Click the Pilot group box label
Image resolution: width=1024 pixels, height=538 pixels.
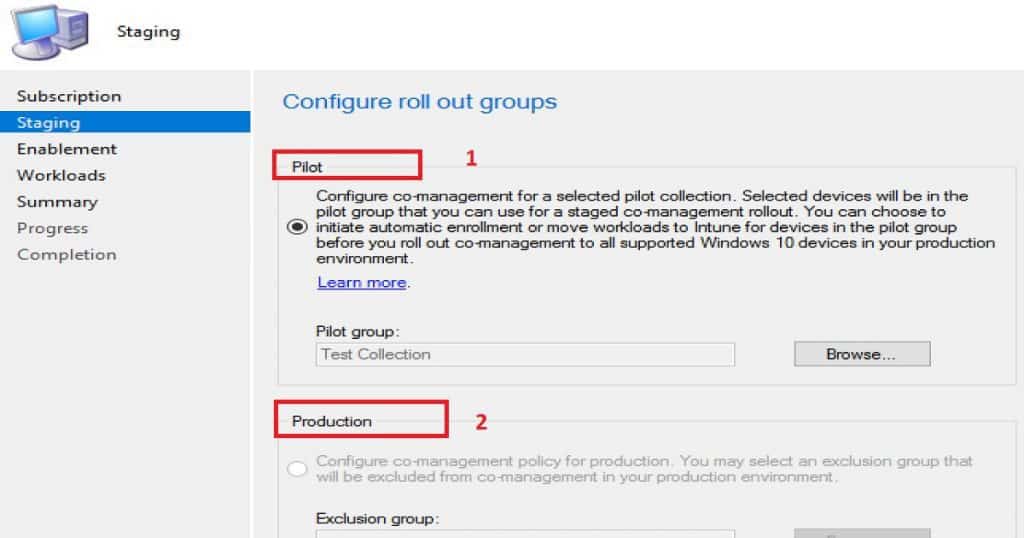[307, 166]
